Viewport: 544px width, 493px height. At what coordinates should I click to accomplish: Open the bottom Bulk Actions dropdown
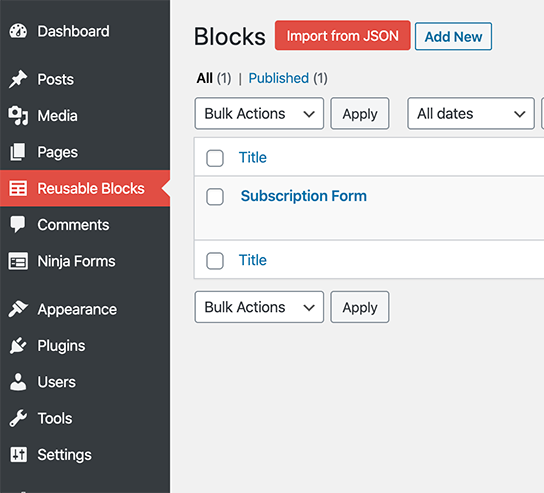[259, 307]
